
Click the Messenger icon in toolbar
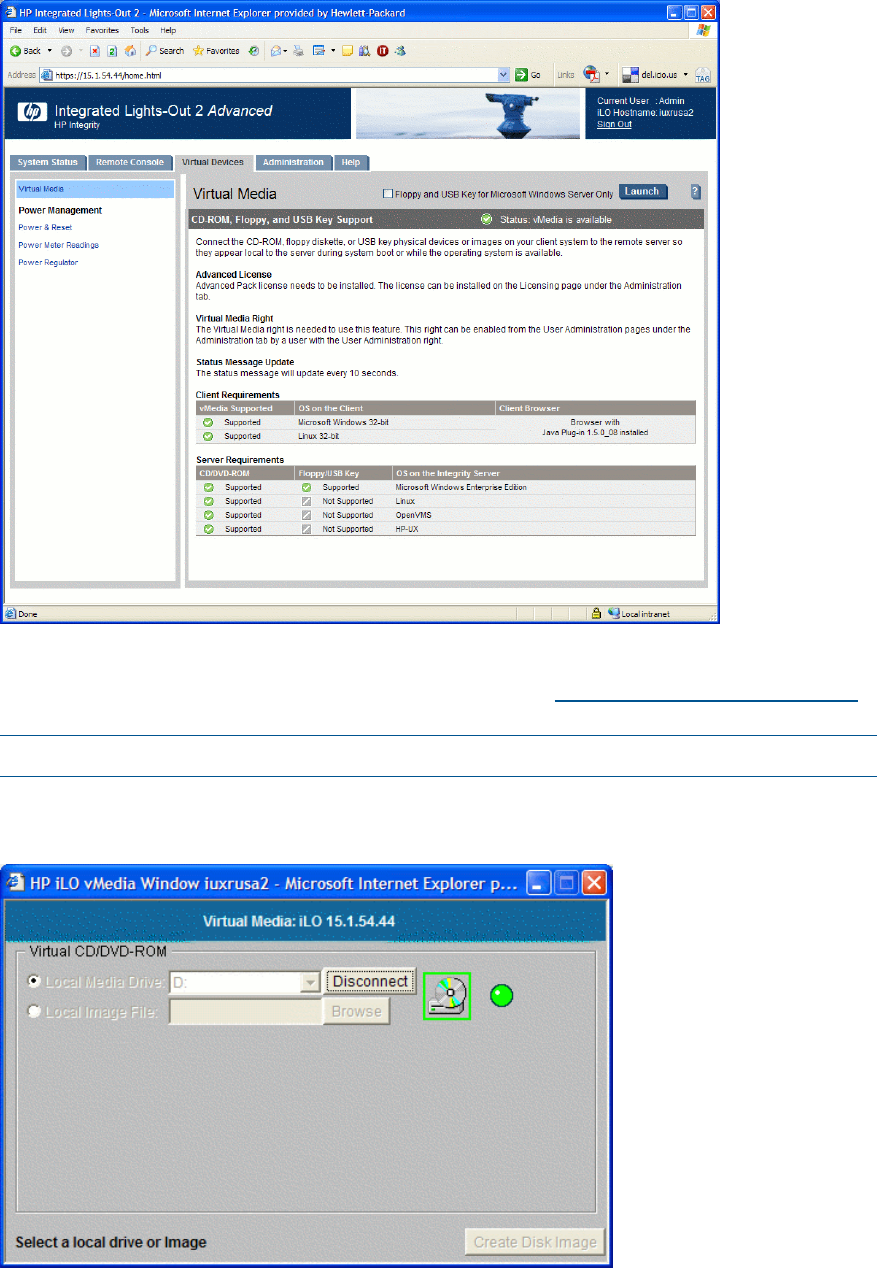click(399, 50)
